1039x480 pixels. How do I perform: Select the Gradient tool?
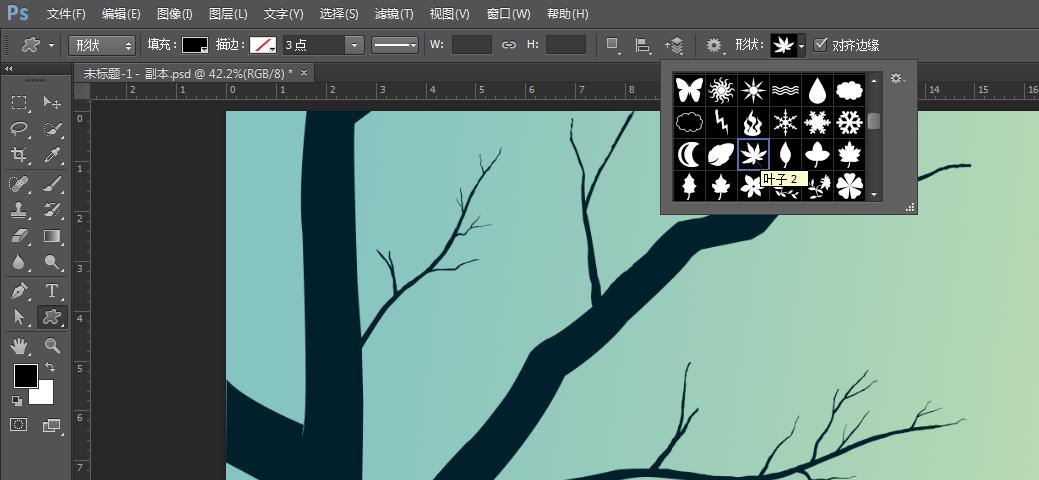[x=52, y=236]
